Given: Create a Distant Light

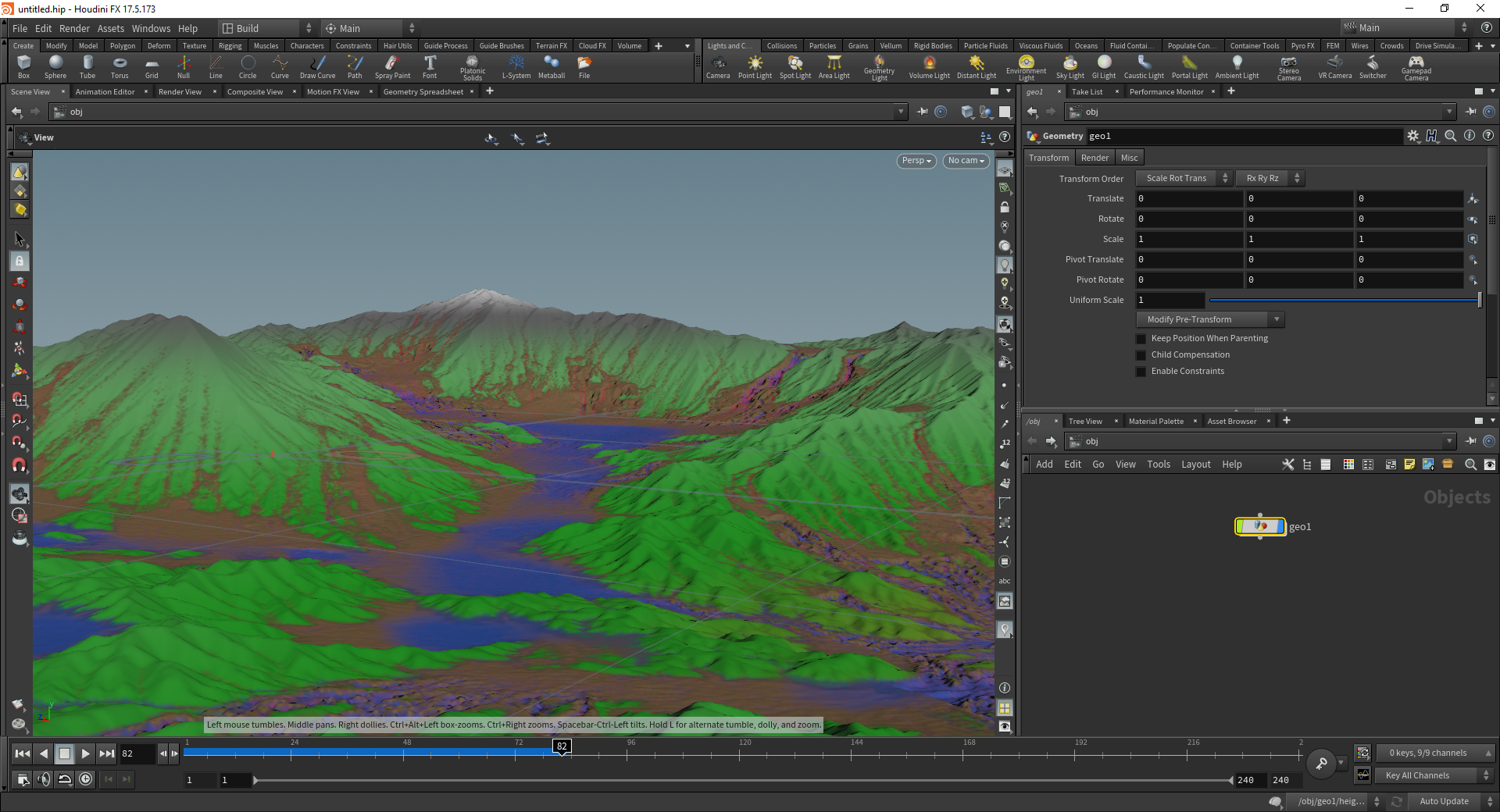Looking at the screenshot, I should 977,67.
